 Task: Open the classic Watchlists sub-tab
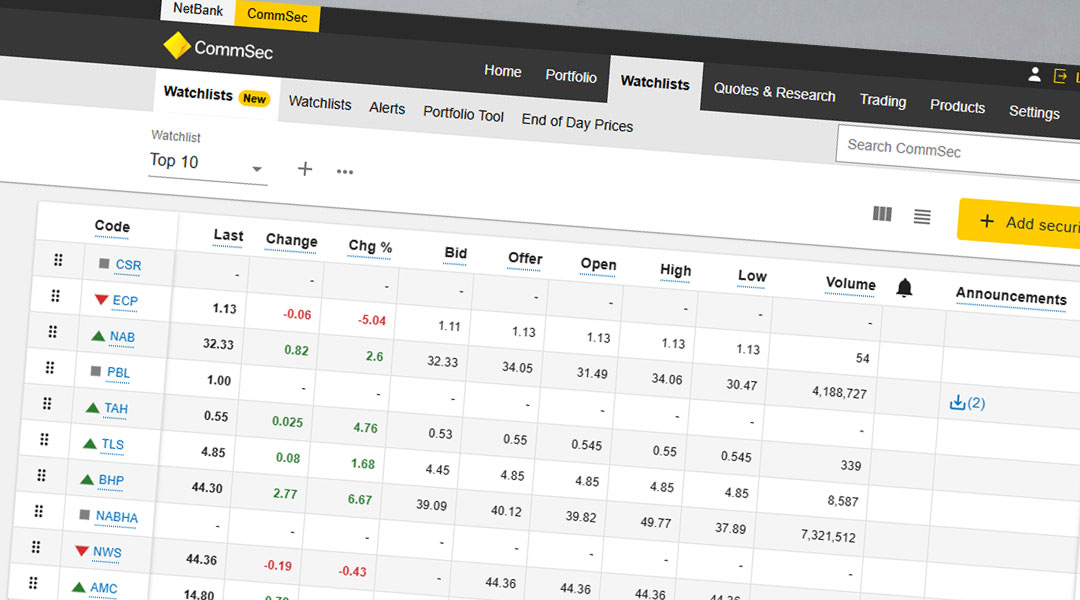(320, 103)
